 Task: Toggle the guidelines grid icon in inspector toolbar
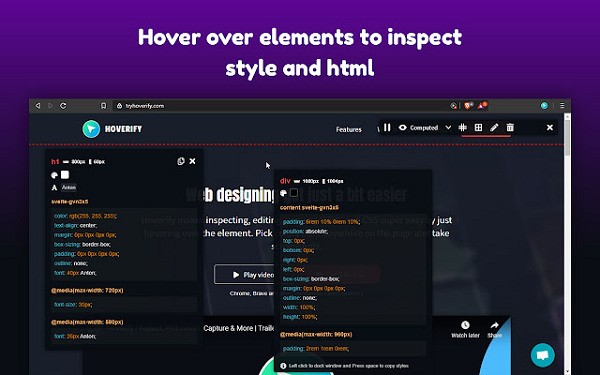coord(463,127)
